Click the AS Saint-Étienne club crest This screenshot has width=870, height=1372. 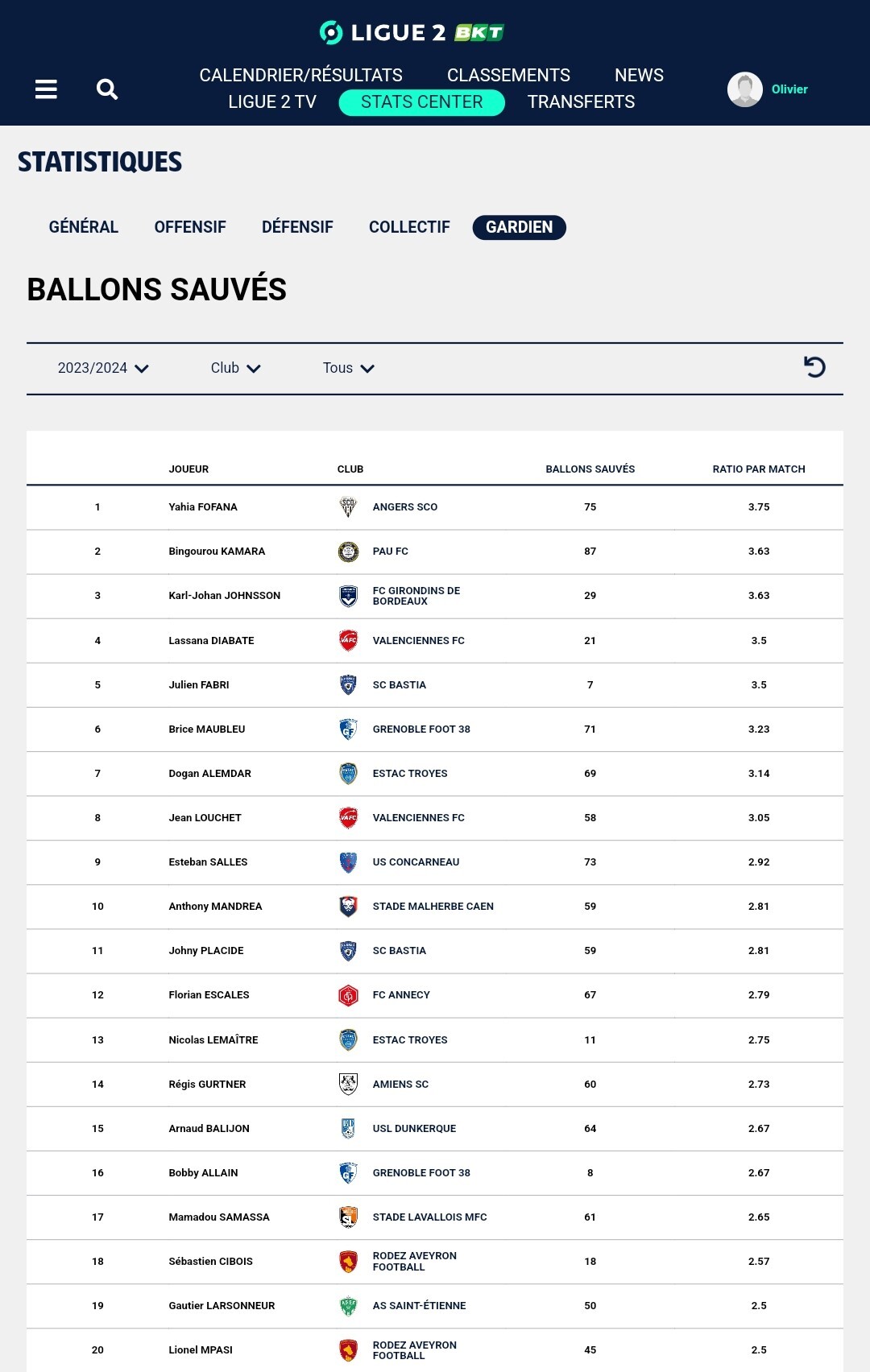pyautogui.click(x=348, y=1306)
